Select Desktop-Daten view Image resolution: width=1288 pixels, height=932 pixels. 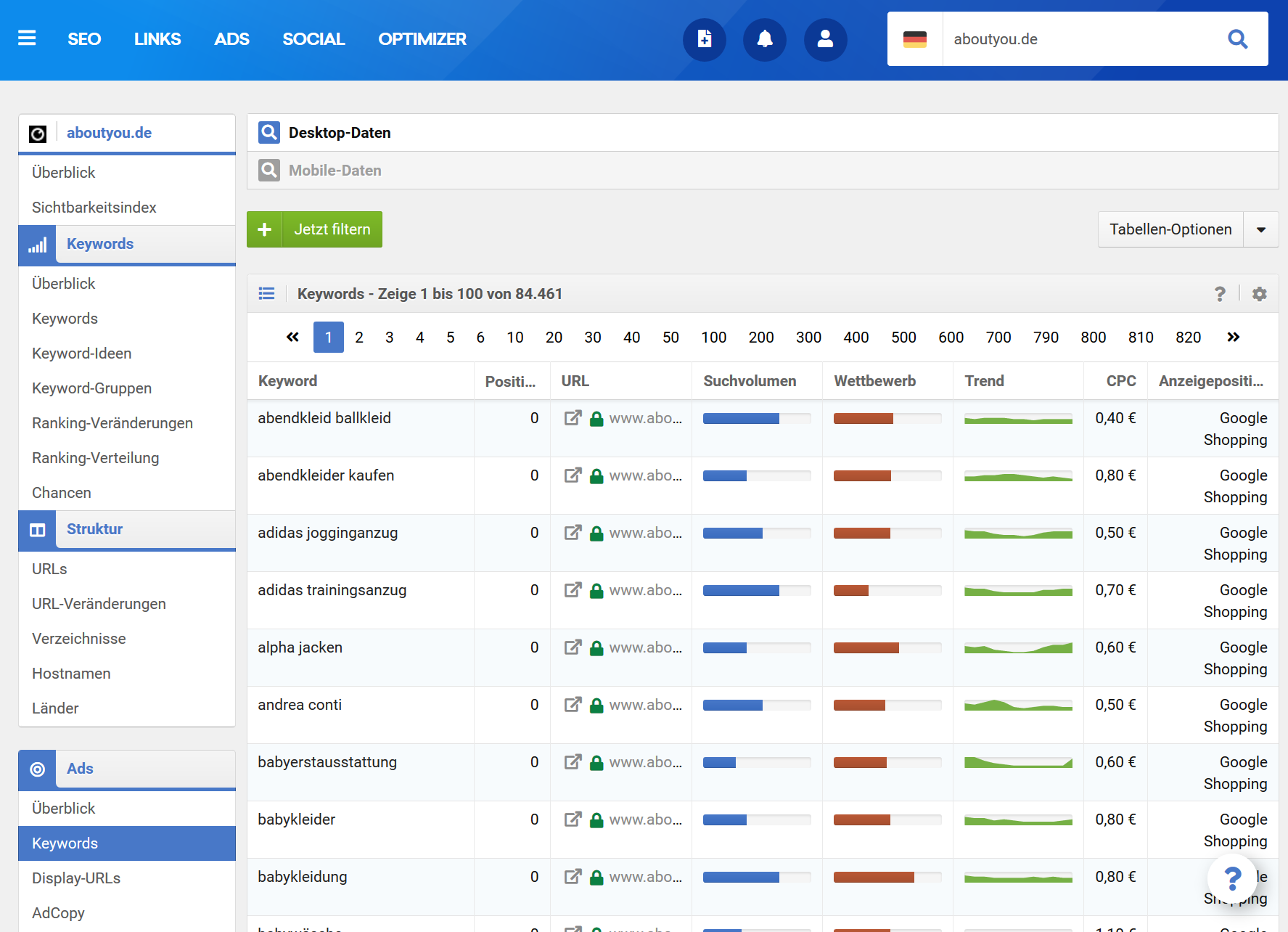[x=339, y=133]
